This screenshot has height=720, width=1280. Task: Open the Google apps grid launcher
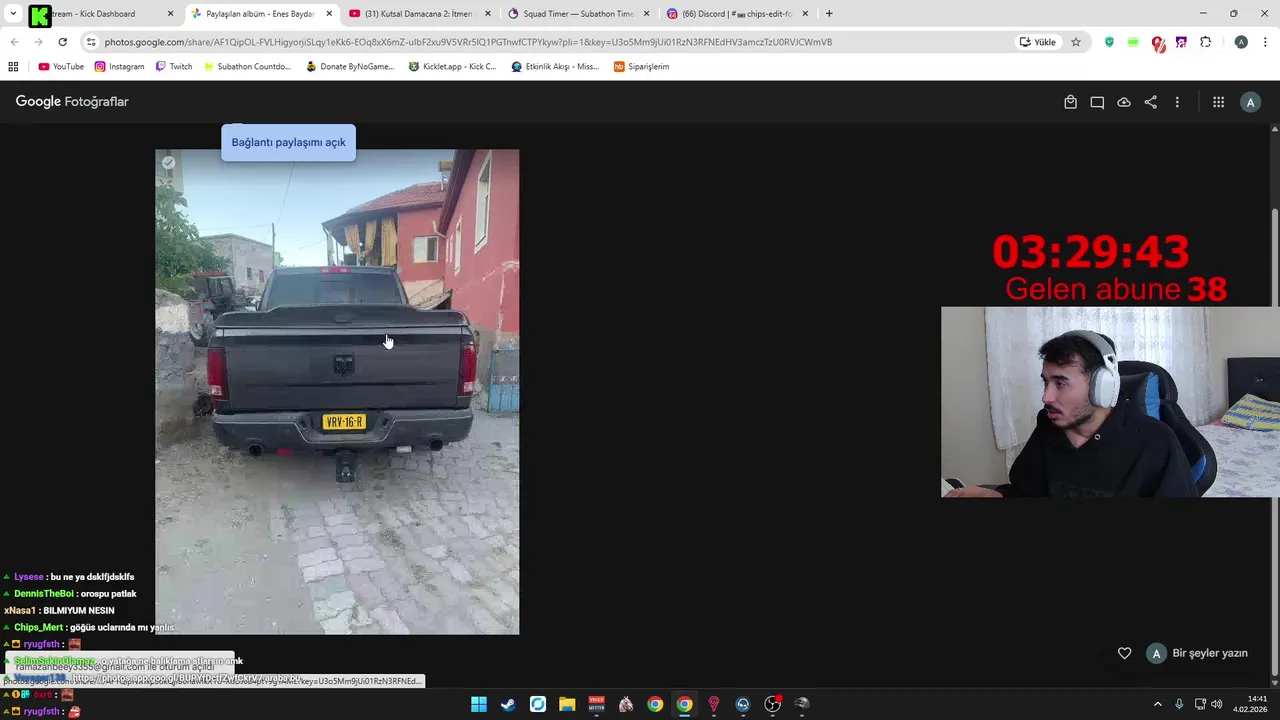click(1218, 102)
